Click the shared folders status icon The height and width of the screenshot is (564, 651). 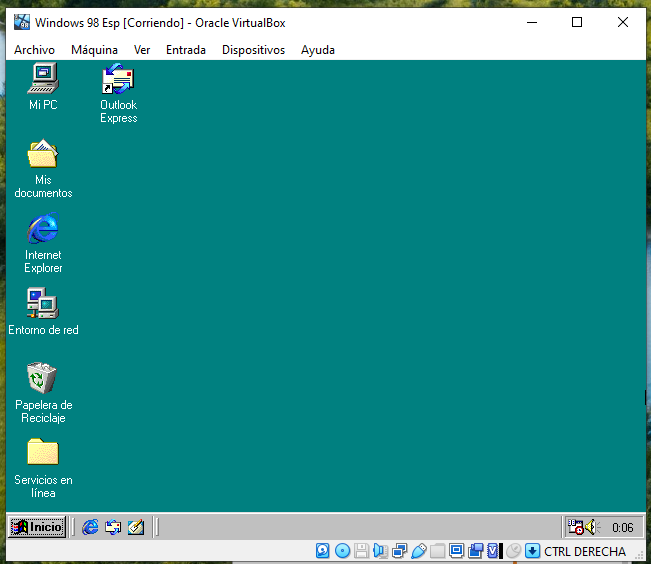pyautogui.click(x=437, y=551)
